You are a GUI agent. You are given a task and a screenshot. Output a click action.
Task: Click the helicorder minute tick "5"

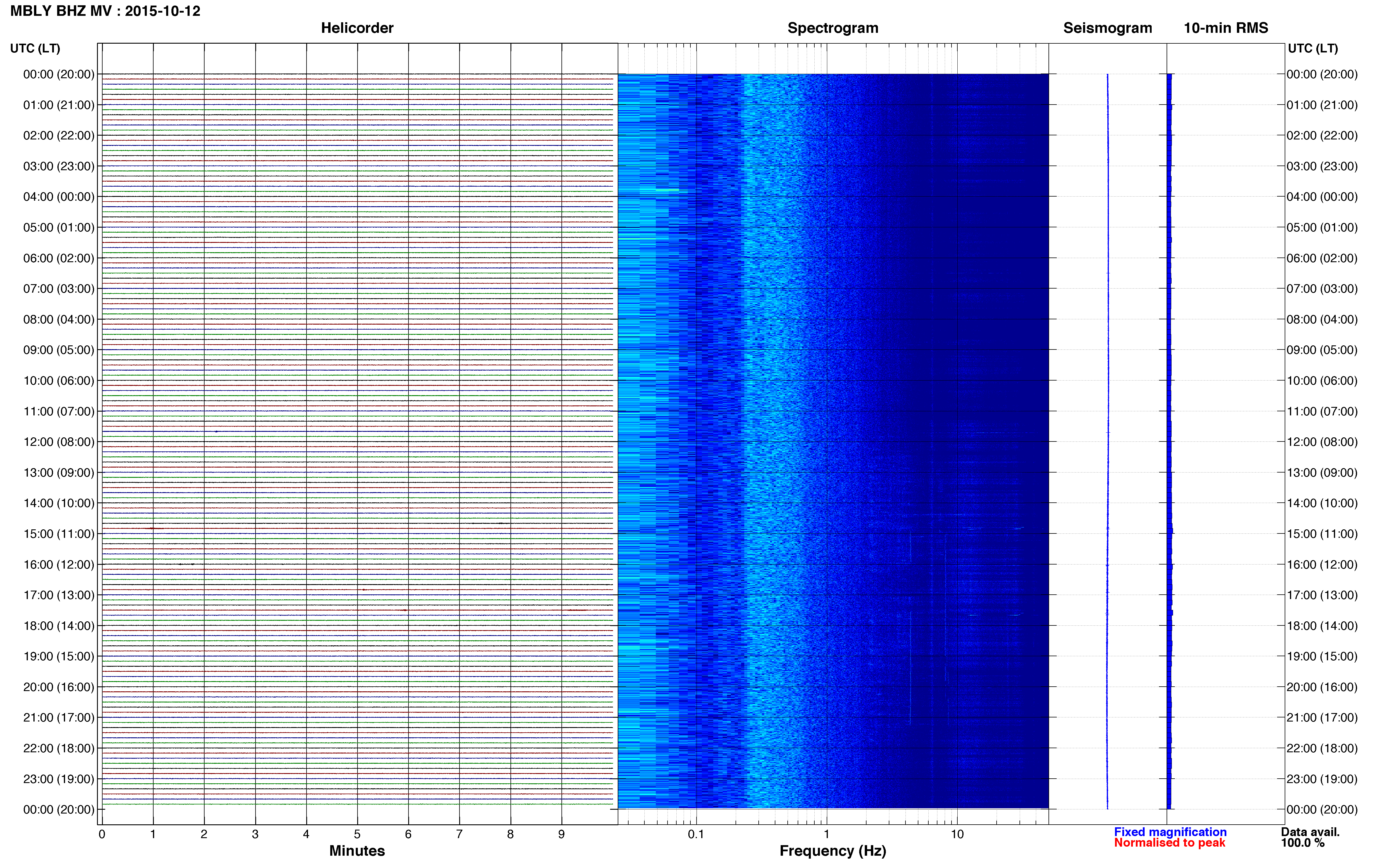pyautogui.click(x=357, y=834)
